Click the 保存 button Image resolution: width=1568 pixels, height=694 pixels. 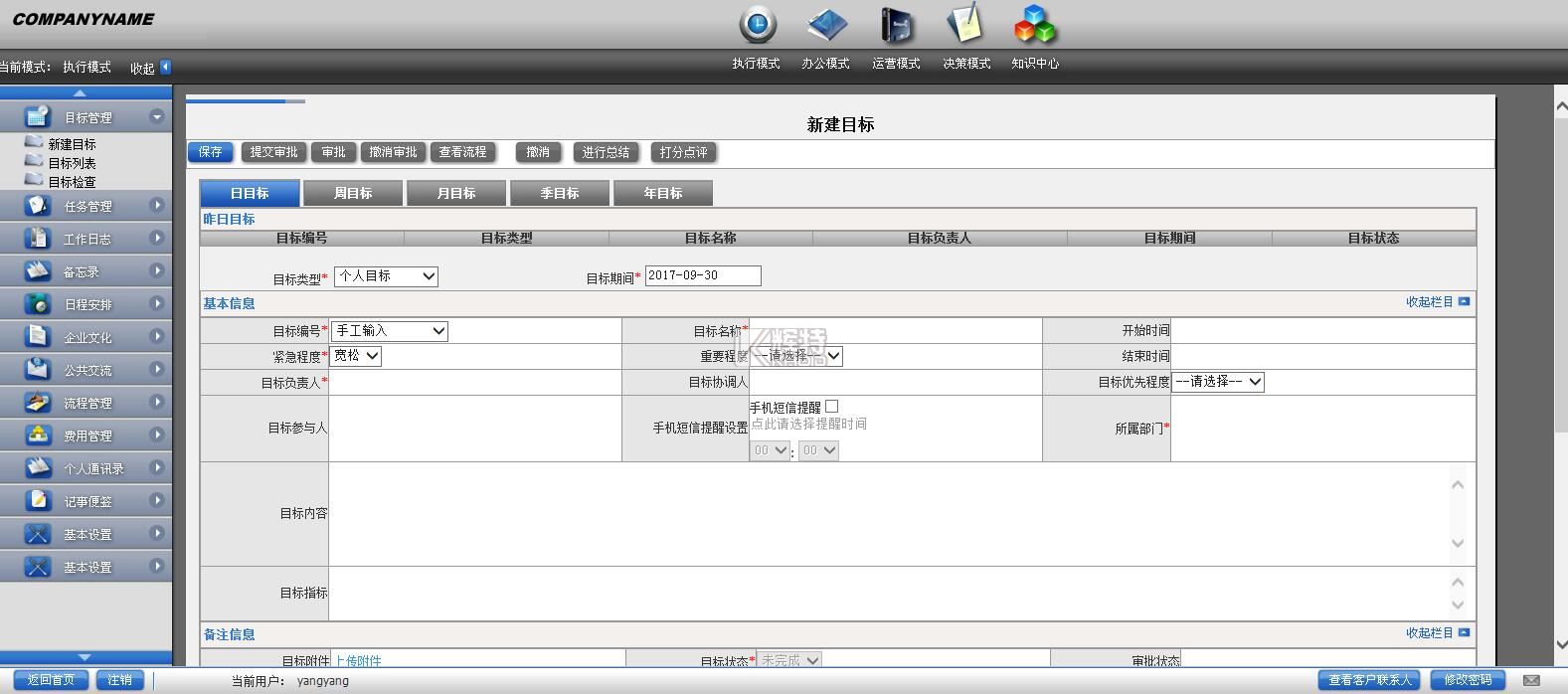pos(211,152)
